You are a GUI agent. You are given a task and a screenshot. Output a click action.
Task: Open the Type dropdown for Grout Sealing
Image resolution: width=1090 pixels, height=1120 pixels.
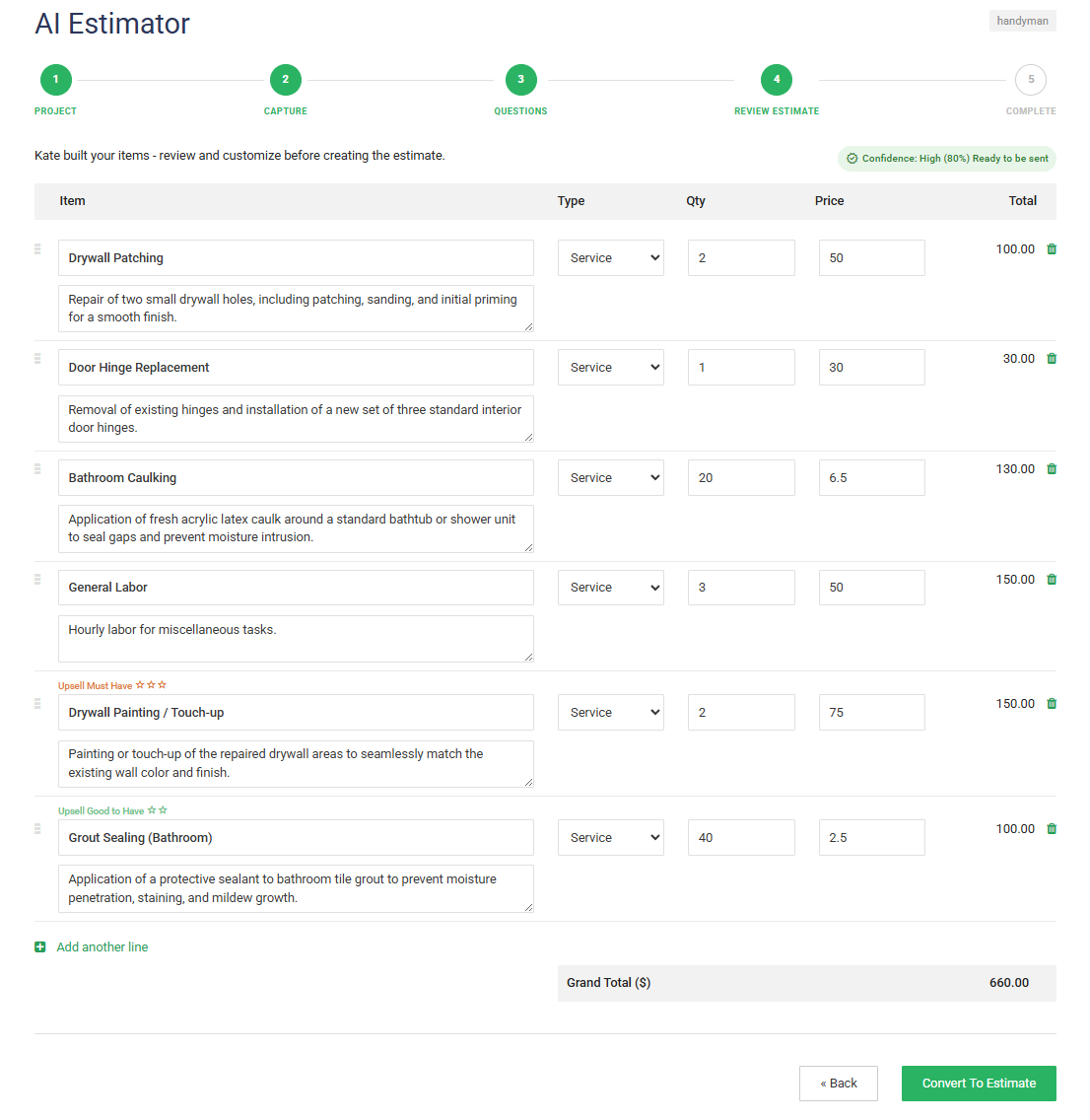coord(610,837)
